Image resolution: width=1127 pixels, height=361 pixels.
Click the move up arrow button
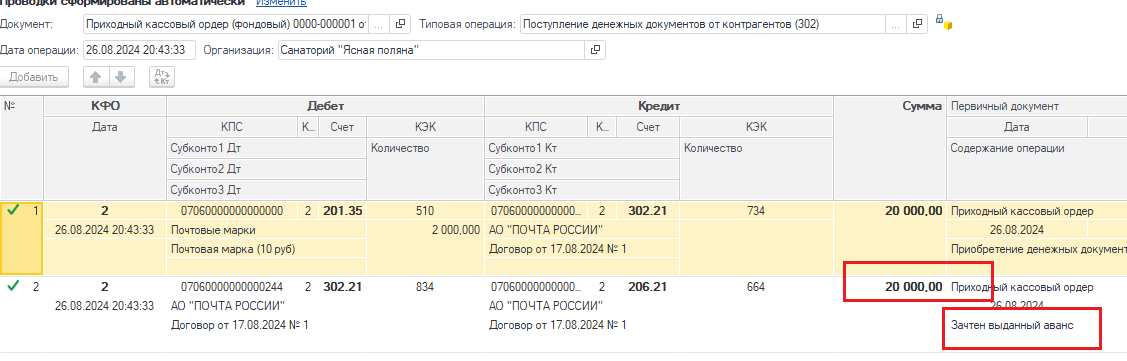[96, 77]
